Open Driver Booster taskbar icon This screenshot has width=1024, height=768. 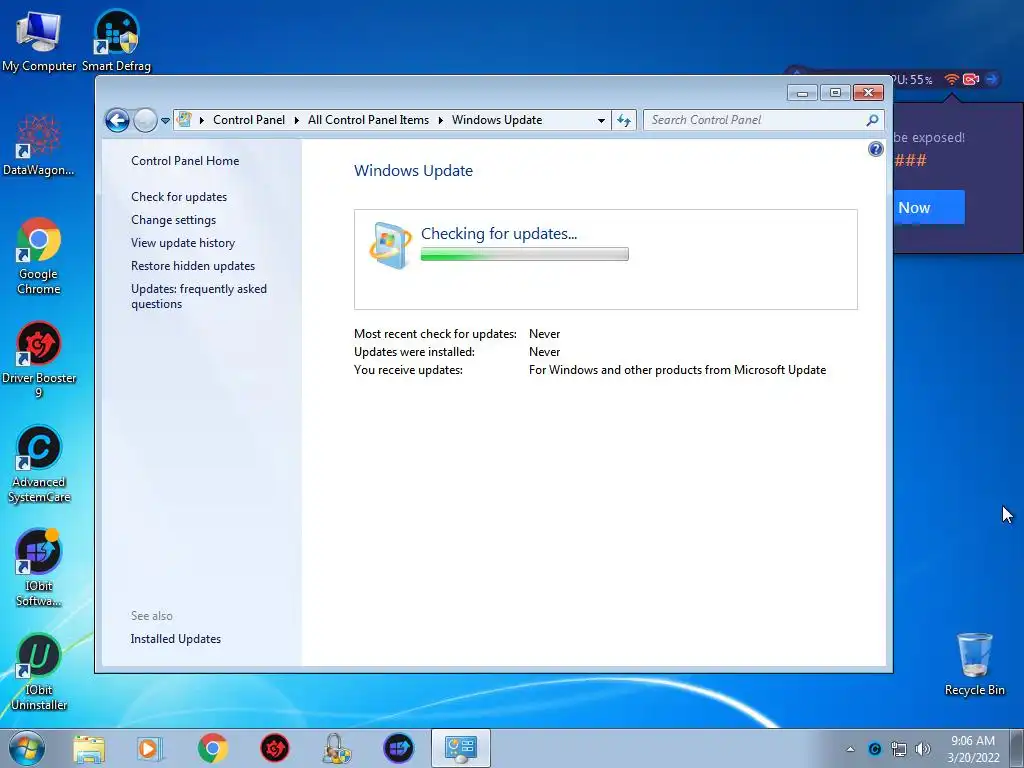pos(274,748)
